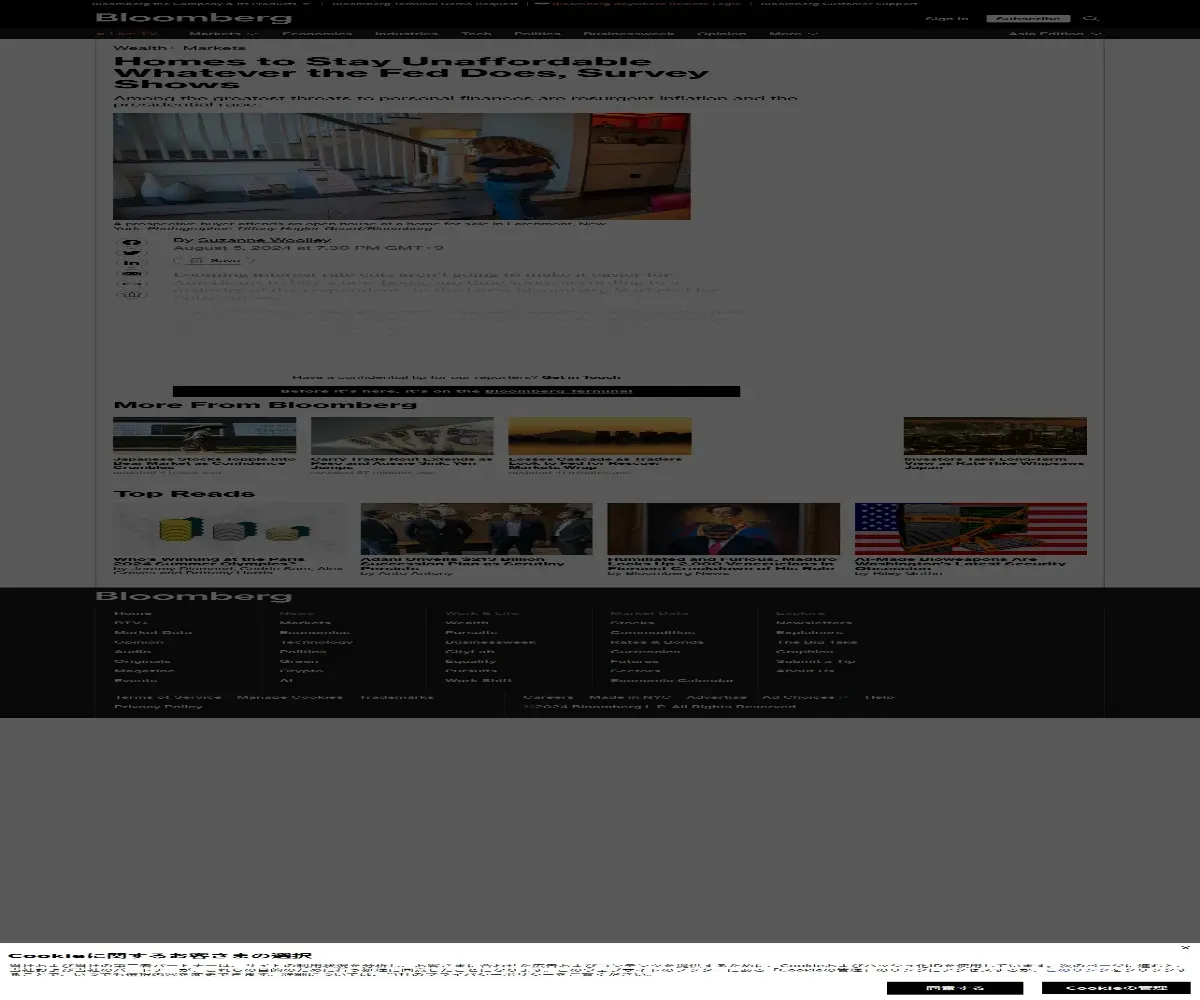Open the Bloomberg Terminal banner link
The height and width of the screenshot is (1000, 1200).
coord(558,391)
